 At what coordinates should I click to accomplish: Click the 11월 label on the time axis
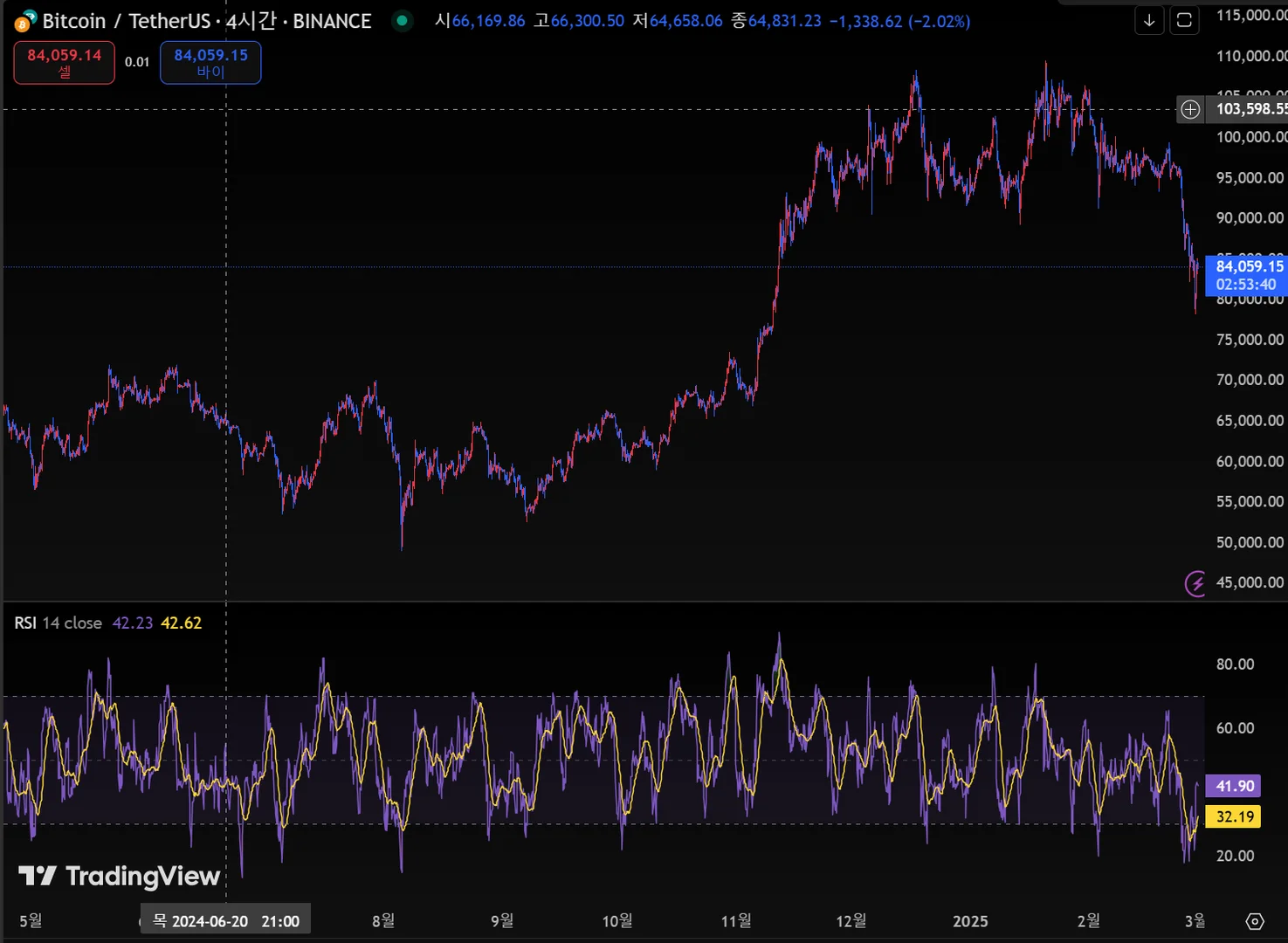pos(736,921)
